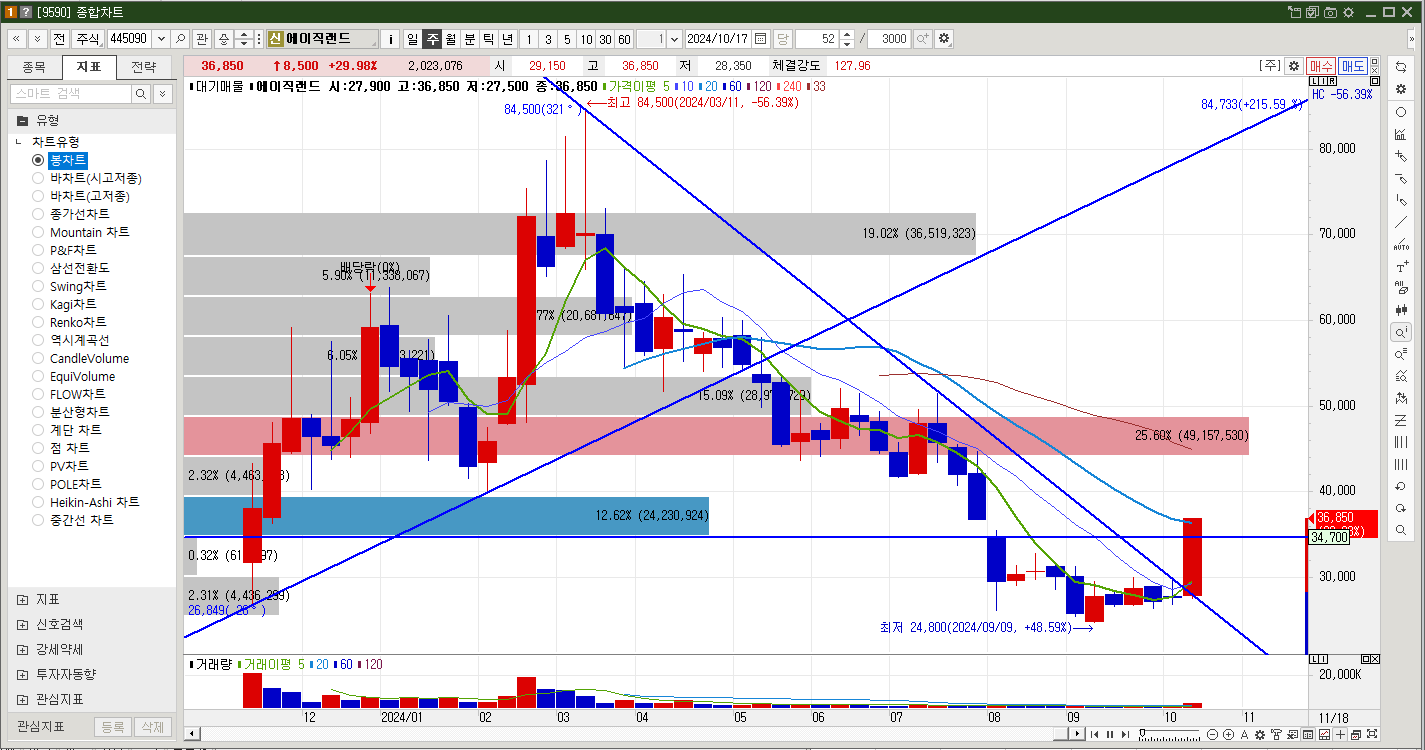Screen dimensions: 1425x750
Task: Click the 스마트 검색 input field
Action: [70, 93]
